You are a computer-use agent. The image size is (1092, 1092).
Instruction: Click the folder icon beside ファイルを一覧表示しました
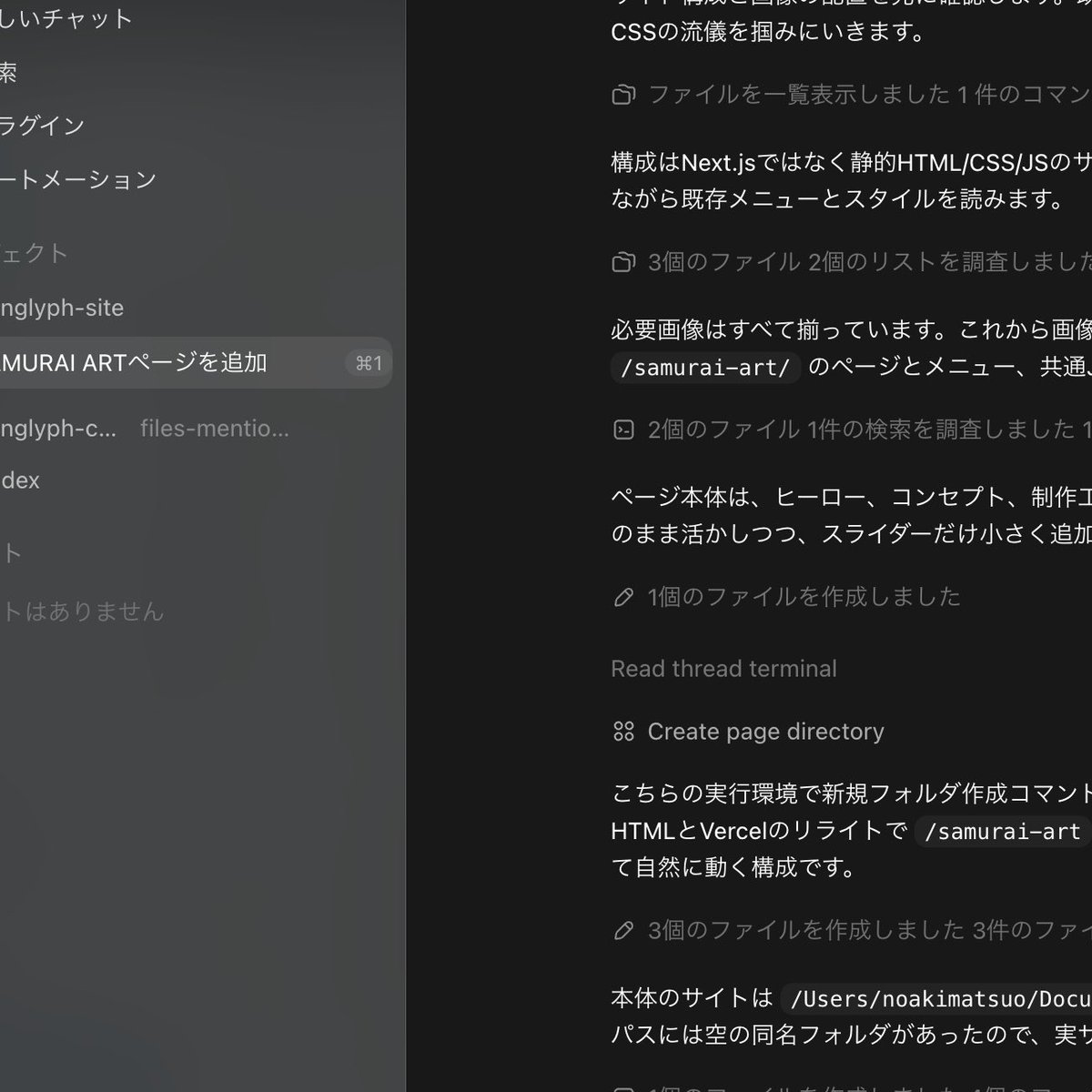coord(623,95)
